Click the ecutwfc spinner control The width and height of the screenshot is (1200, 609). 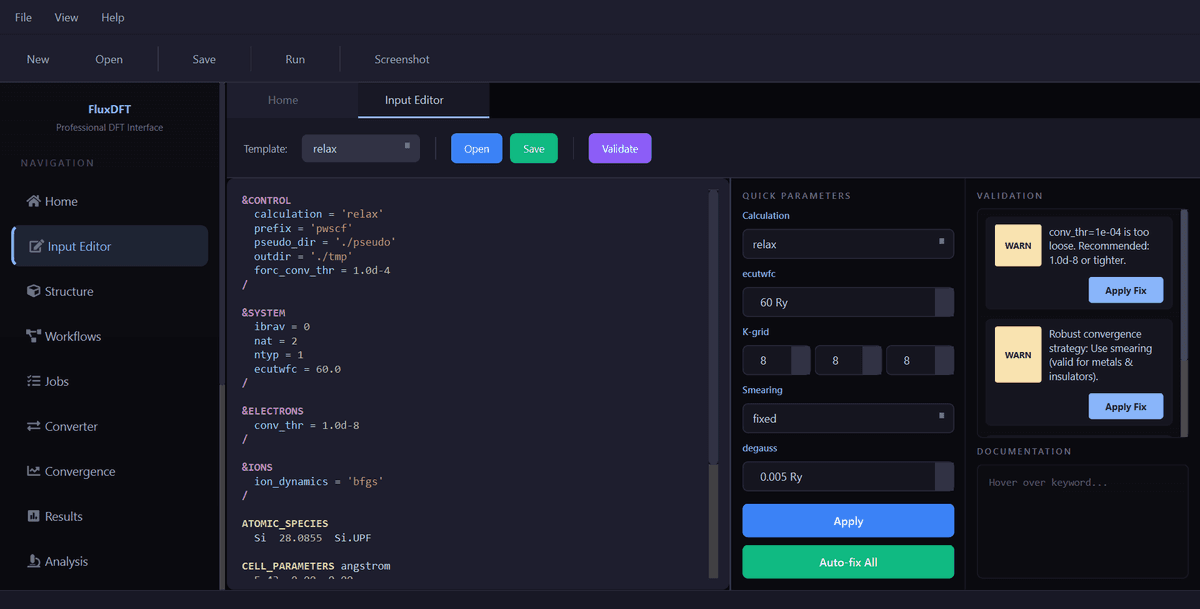[x=943, y=302]
